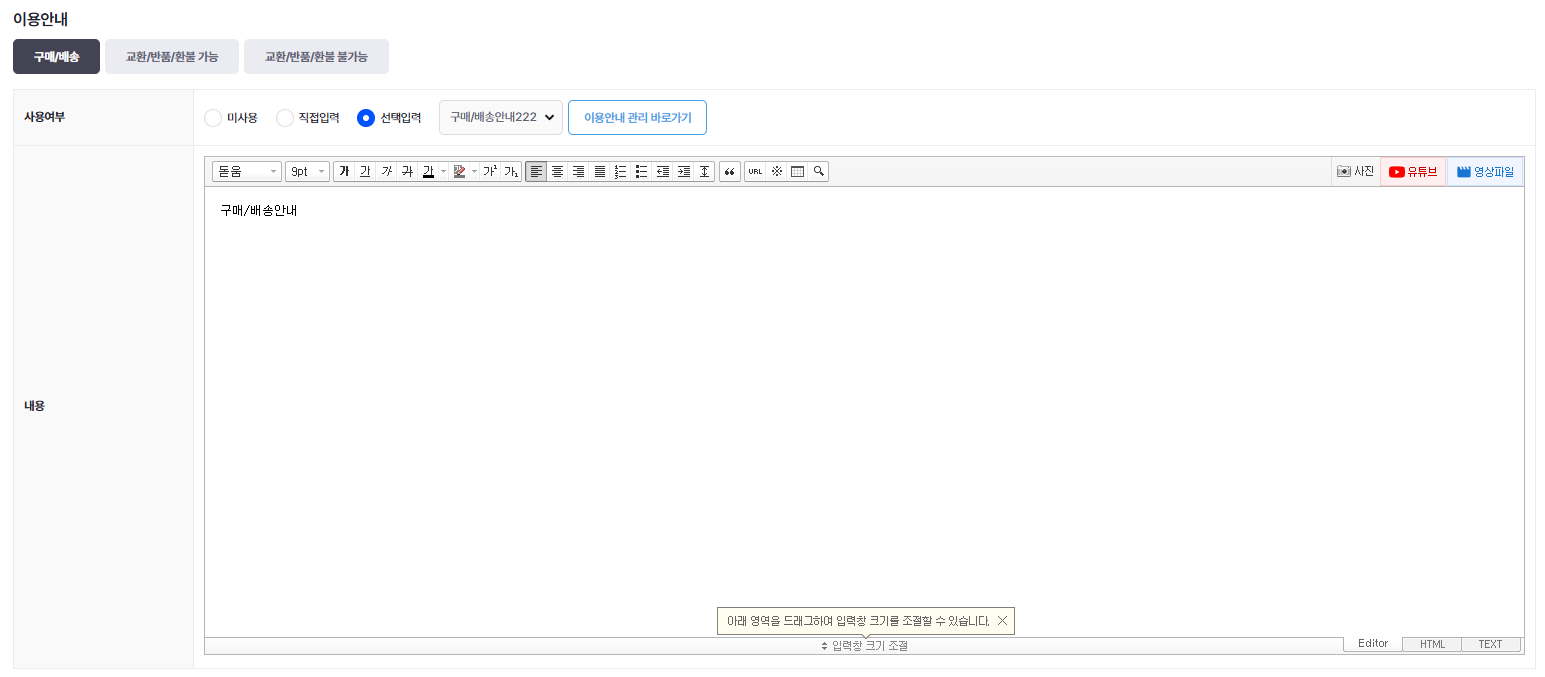Image resolution: width=1545 pixels, height=677 pixels.
Task: Open font color dropdown arrow
Action: point(443,171)
